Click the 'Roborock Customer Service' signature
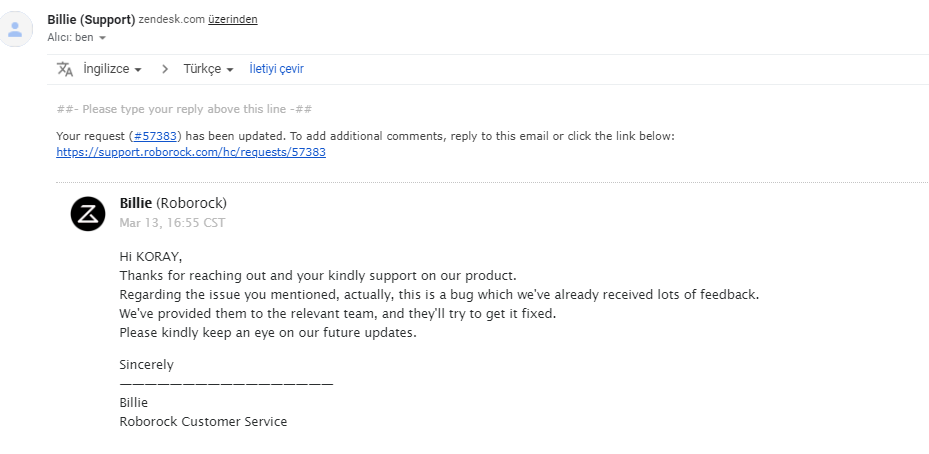Viewport: 929px width, 454px height. tap(203, 422)
